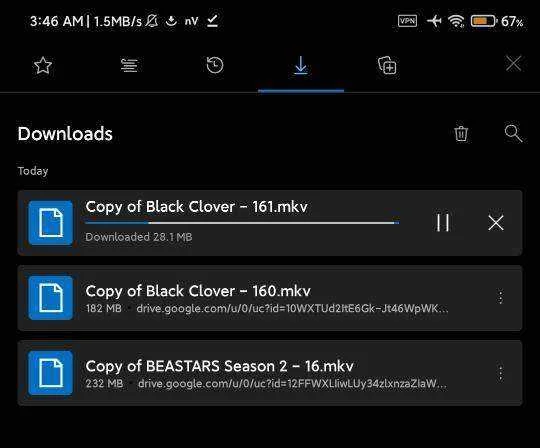Tap the VPN status bar icon
Image resolution: width=540 pixels, height=448 pixels.
407,21
